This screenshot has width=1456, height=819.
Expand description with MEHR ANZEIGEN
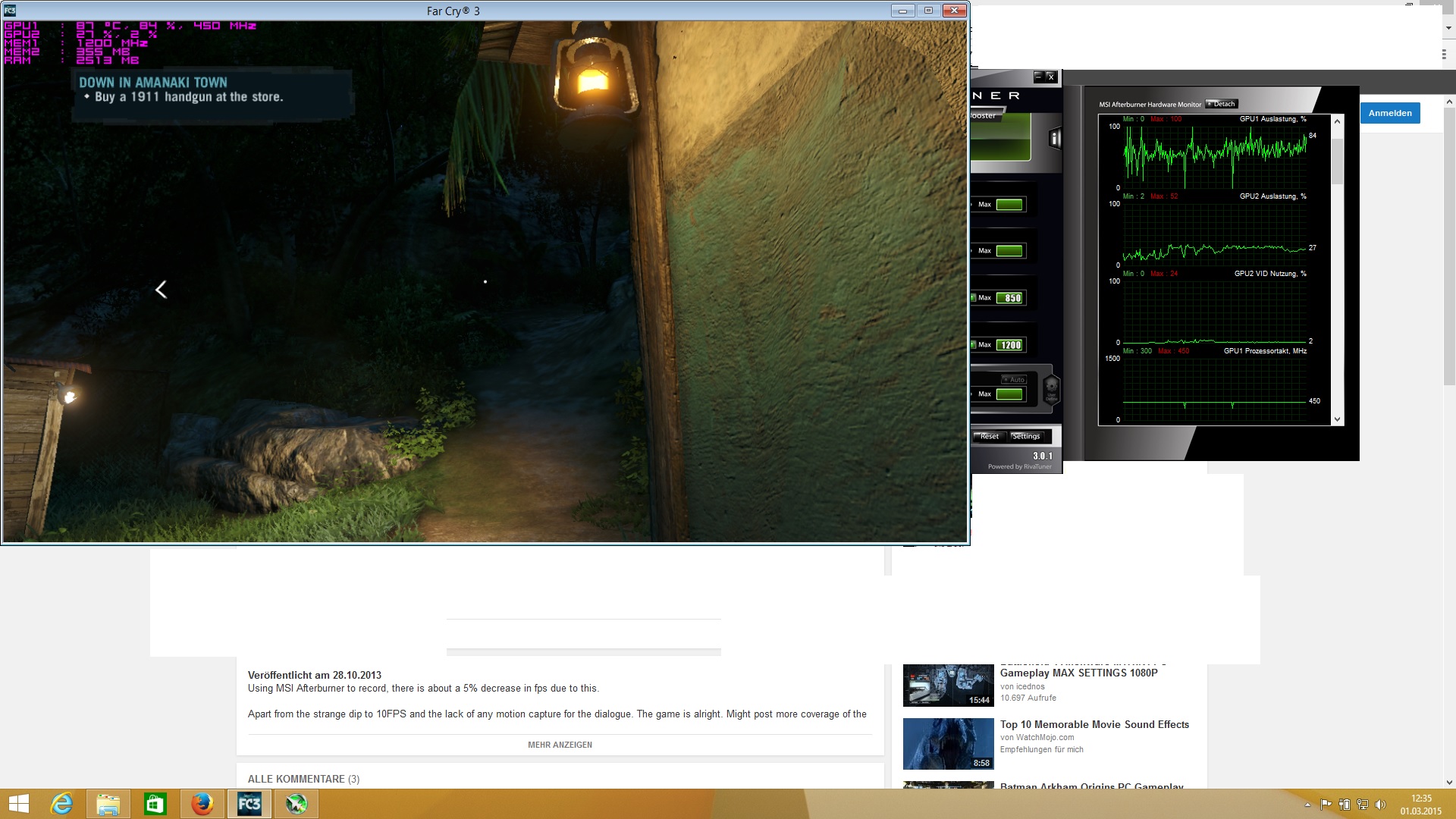[560, 745]
